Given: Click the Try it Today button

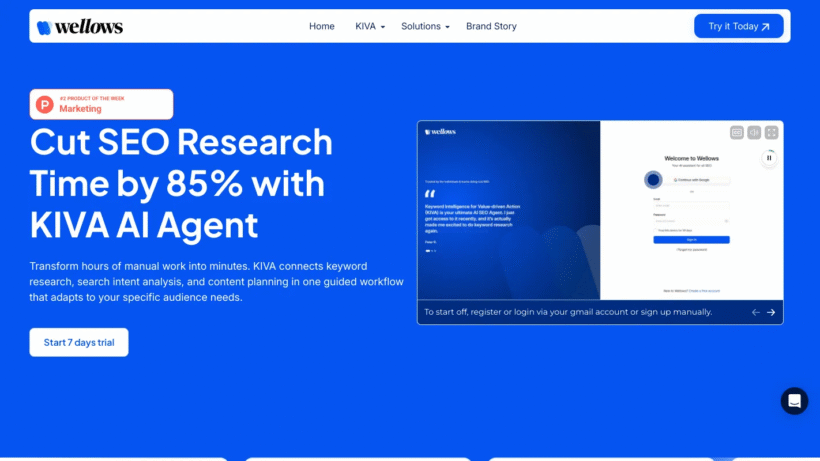Looking at the screenshot, I should [x=738, y=26].
